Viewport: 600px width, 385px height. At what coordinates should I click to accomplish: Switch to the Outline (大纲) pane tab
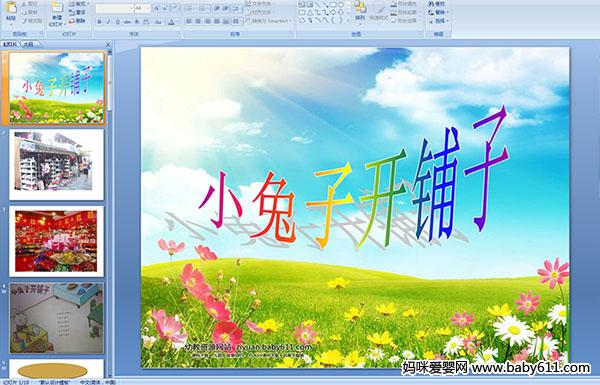(x=29, y=44)
